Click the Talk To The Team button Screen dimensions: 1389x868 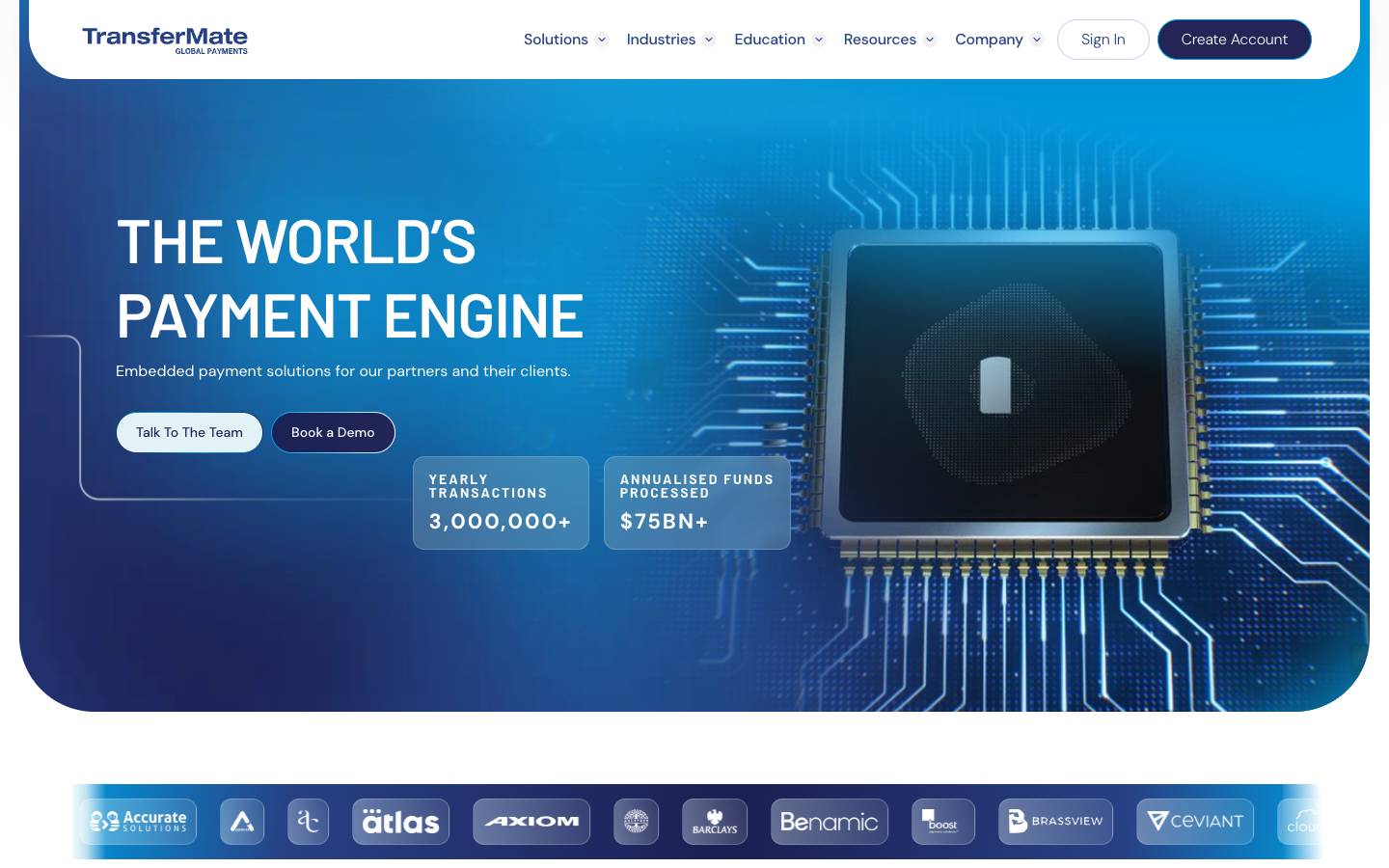coord(189,432)
